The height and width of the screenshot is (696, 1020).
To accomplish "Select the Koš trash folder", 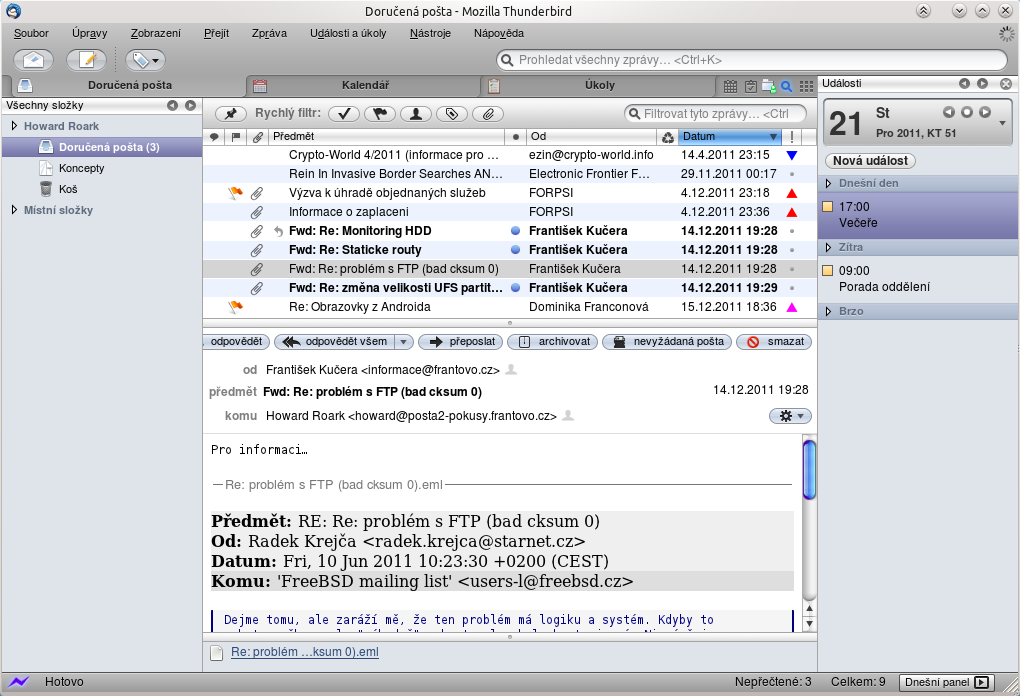I will (x=67, y=189).
